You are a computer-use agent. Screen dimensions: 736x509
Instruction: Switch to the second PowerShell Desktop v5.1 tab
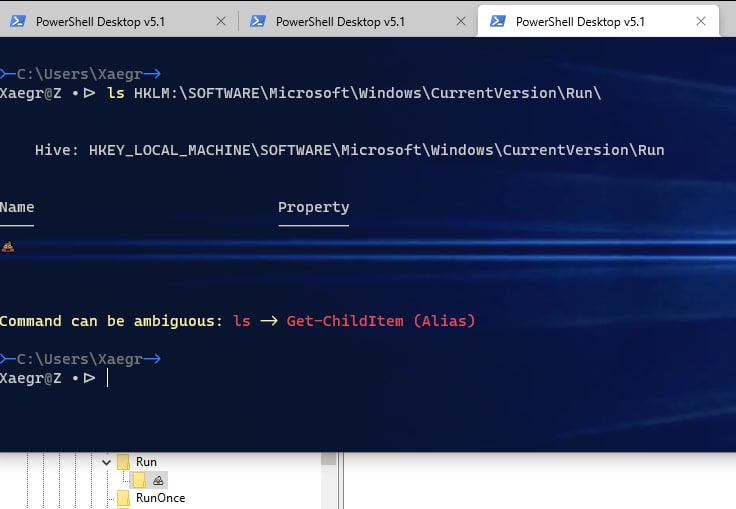click(x=340, y=22)
